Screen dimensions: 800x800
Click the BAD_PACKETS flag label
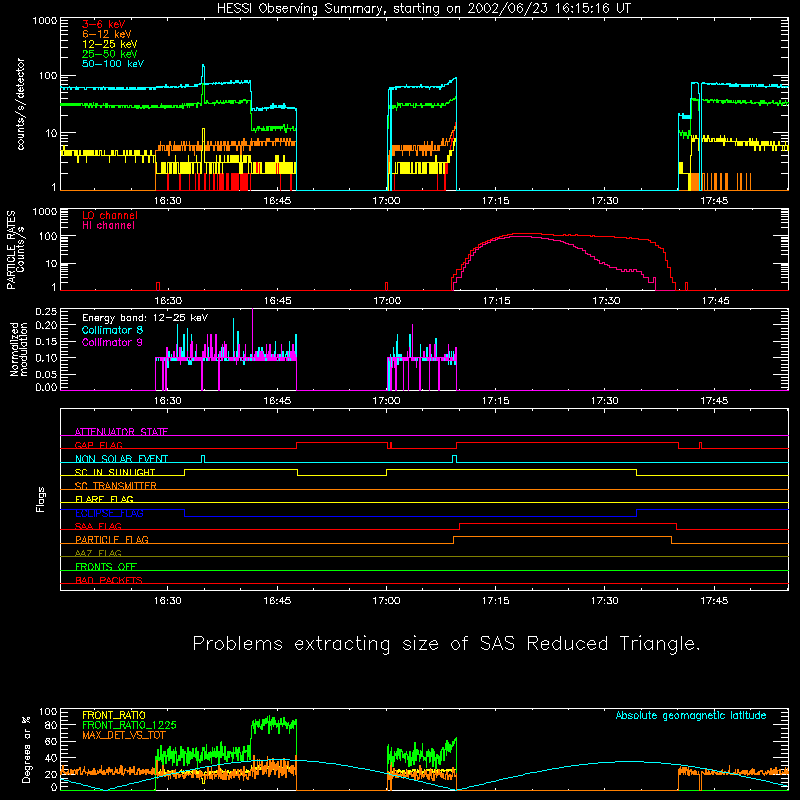(109, 580)
